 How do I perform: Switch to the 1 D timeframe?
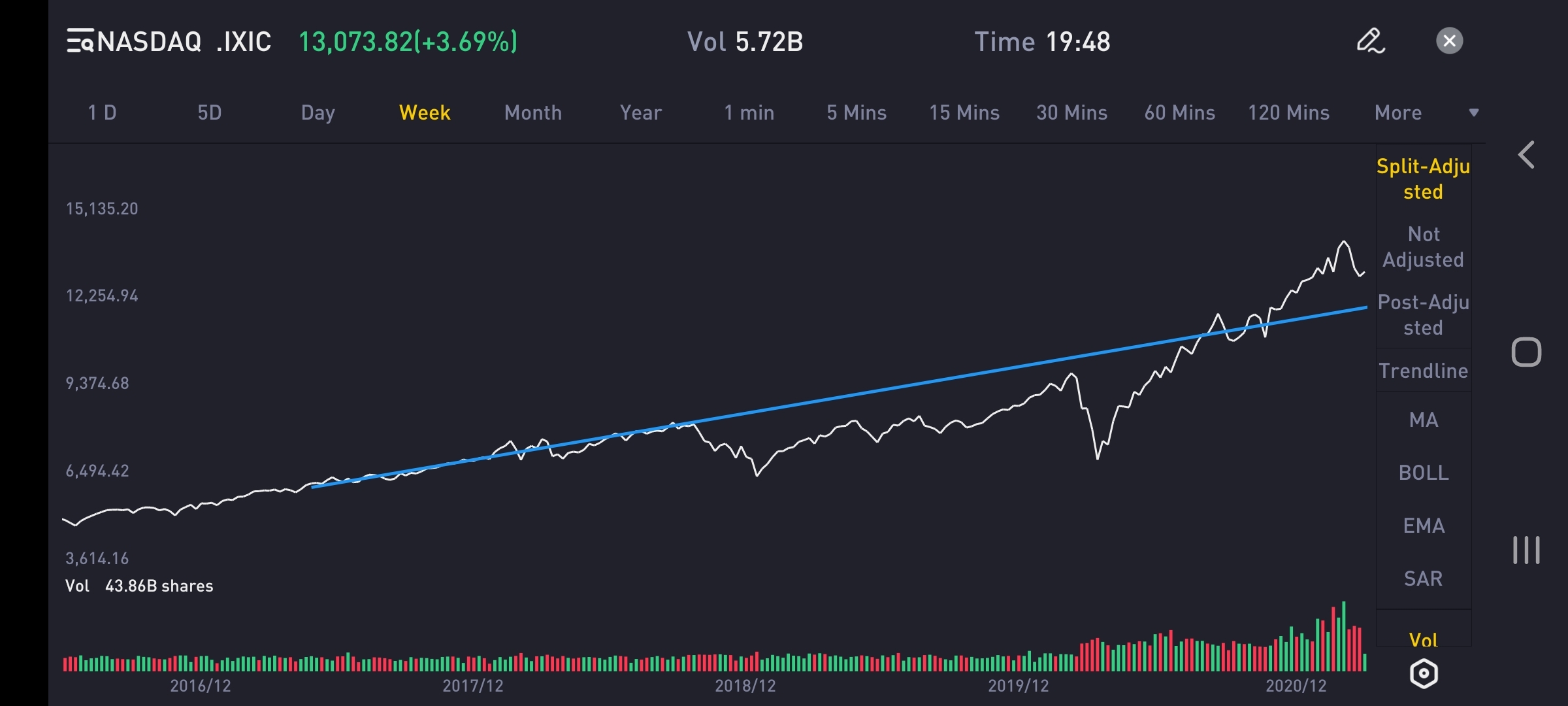coord(103,112)
